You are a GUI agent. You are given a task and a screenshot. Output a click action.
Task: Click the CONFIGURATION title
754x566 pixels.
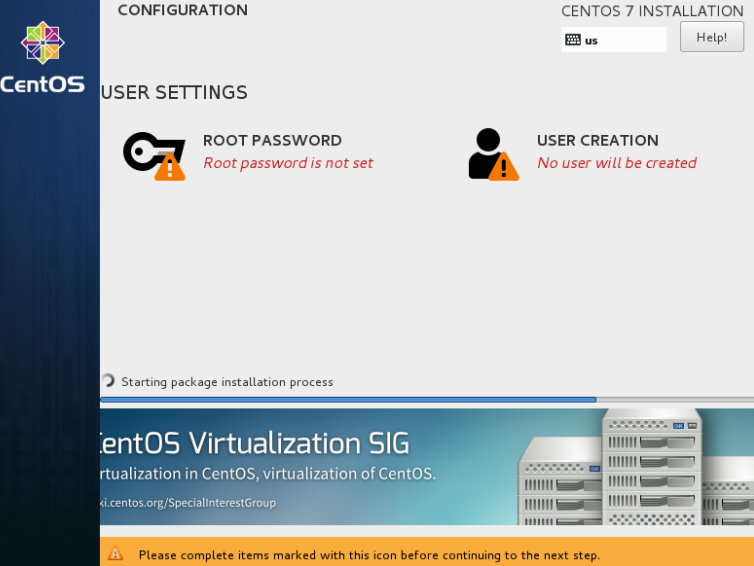tap(183, 10)
